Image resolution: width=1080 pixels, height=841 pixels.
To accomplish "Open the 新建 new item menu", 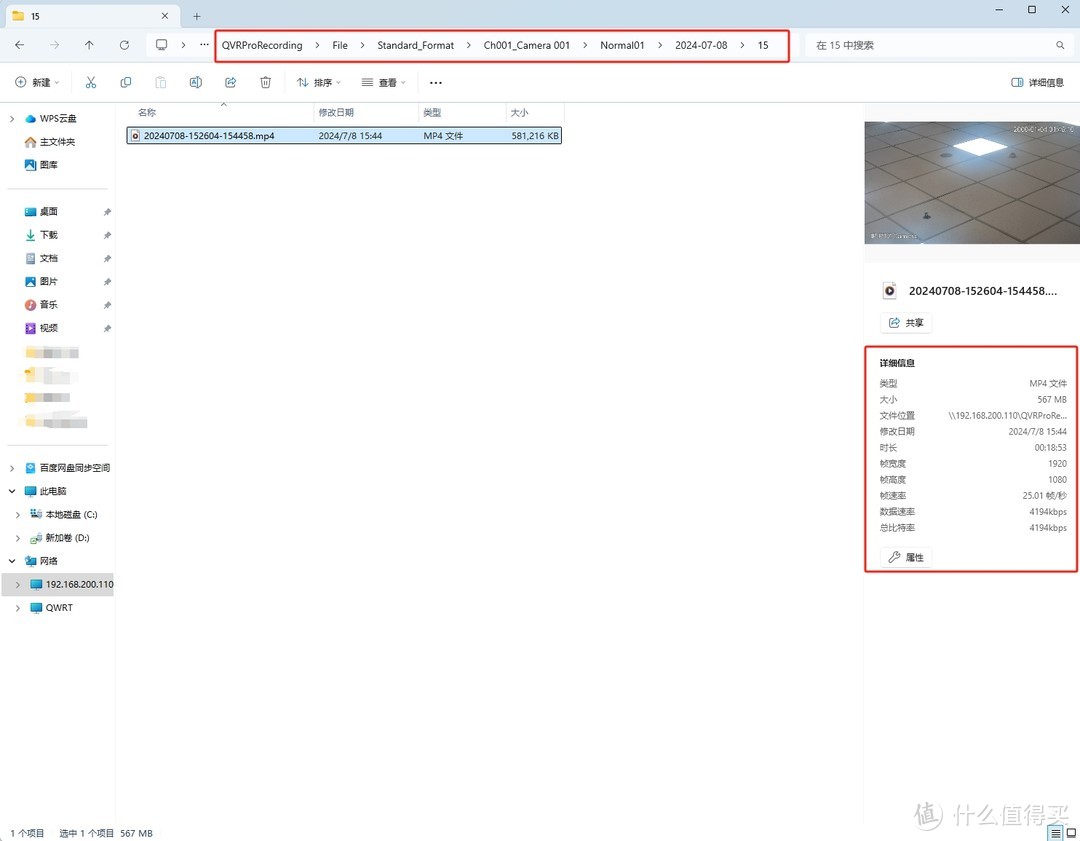I will point(37,82).
